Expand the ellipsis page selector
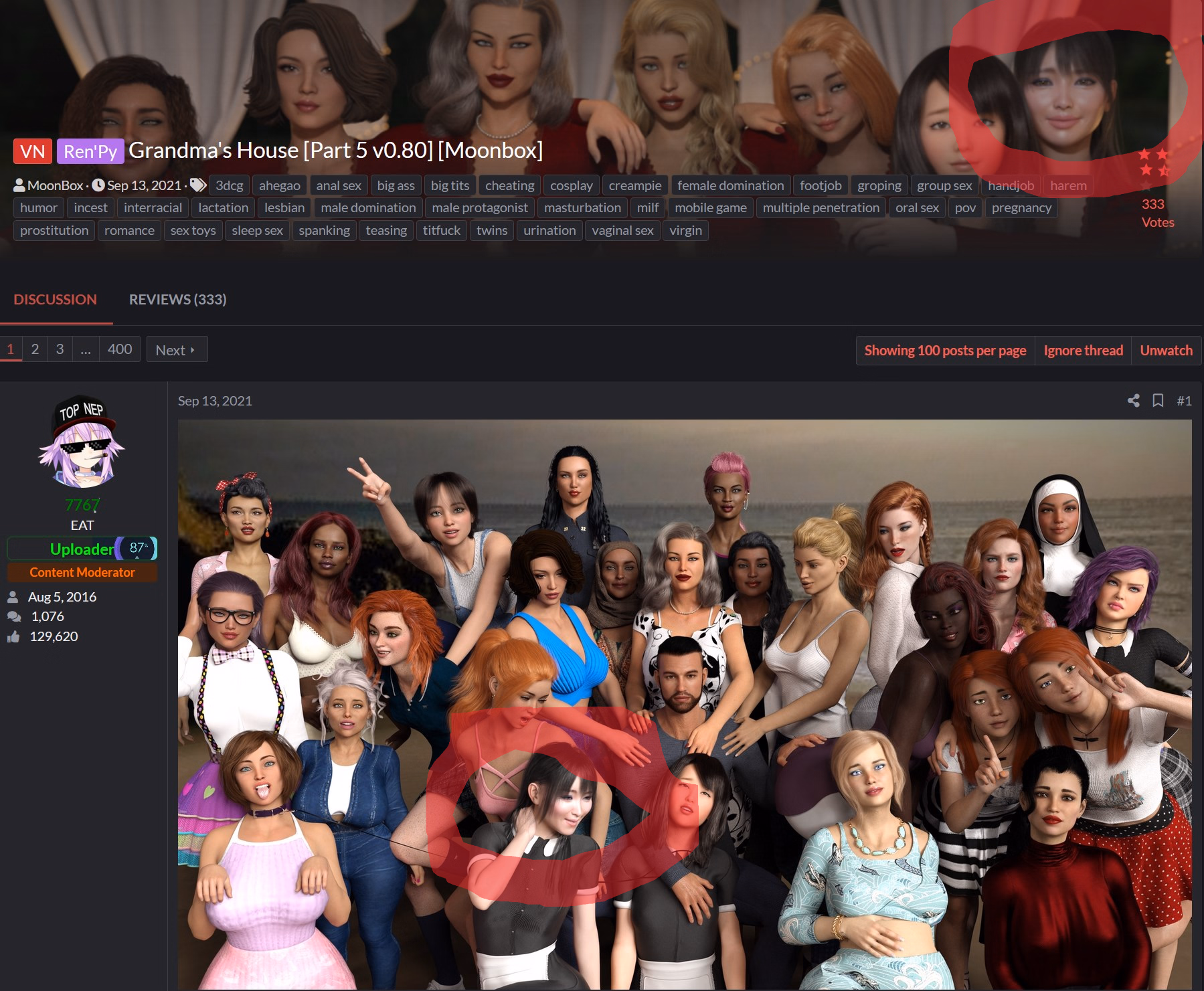The image size is (1204, 991). tap(86, 349)
